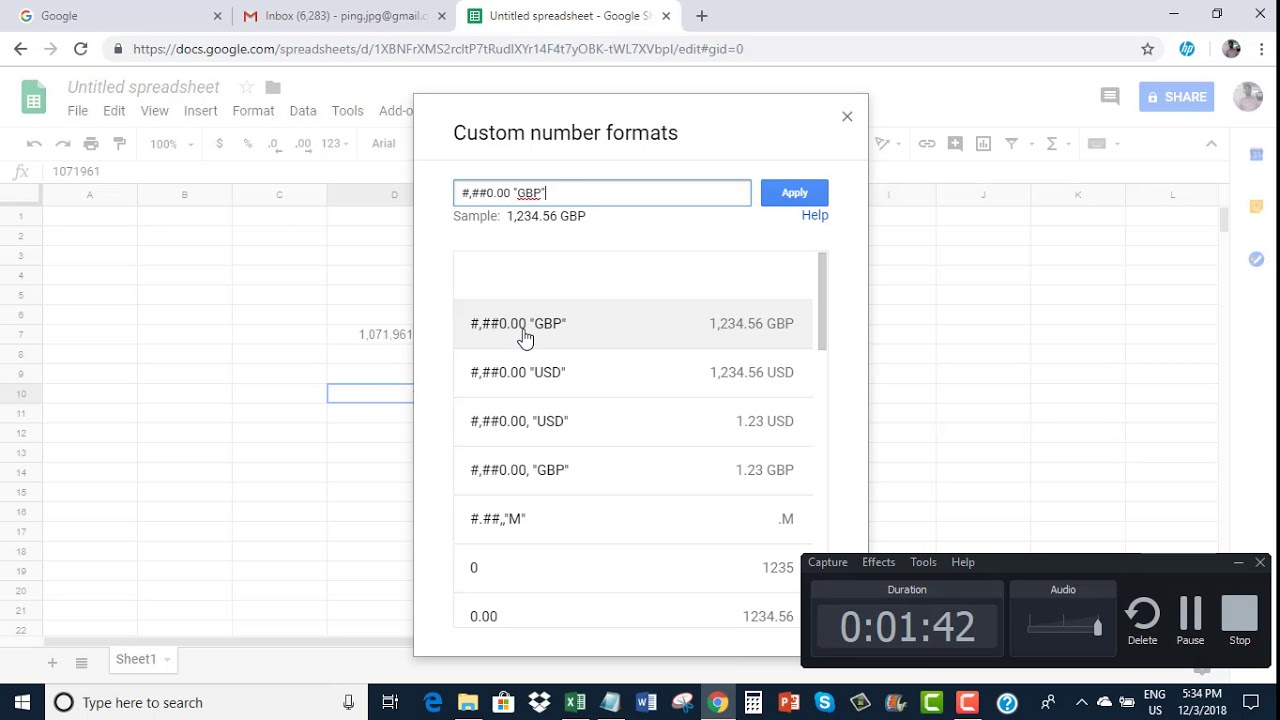
Task: Click the Insert link toolbar icon
Action: point(927,144)
